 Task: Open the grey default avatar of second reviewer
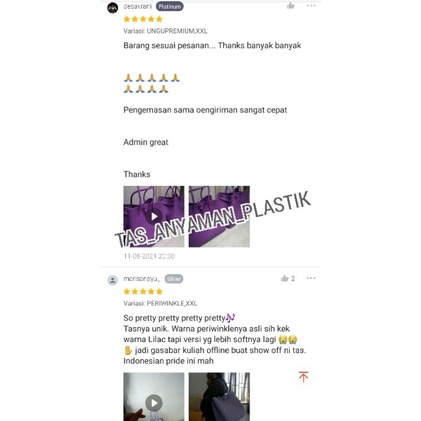pos(113,280)
